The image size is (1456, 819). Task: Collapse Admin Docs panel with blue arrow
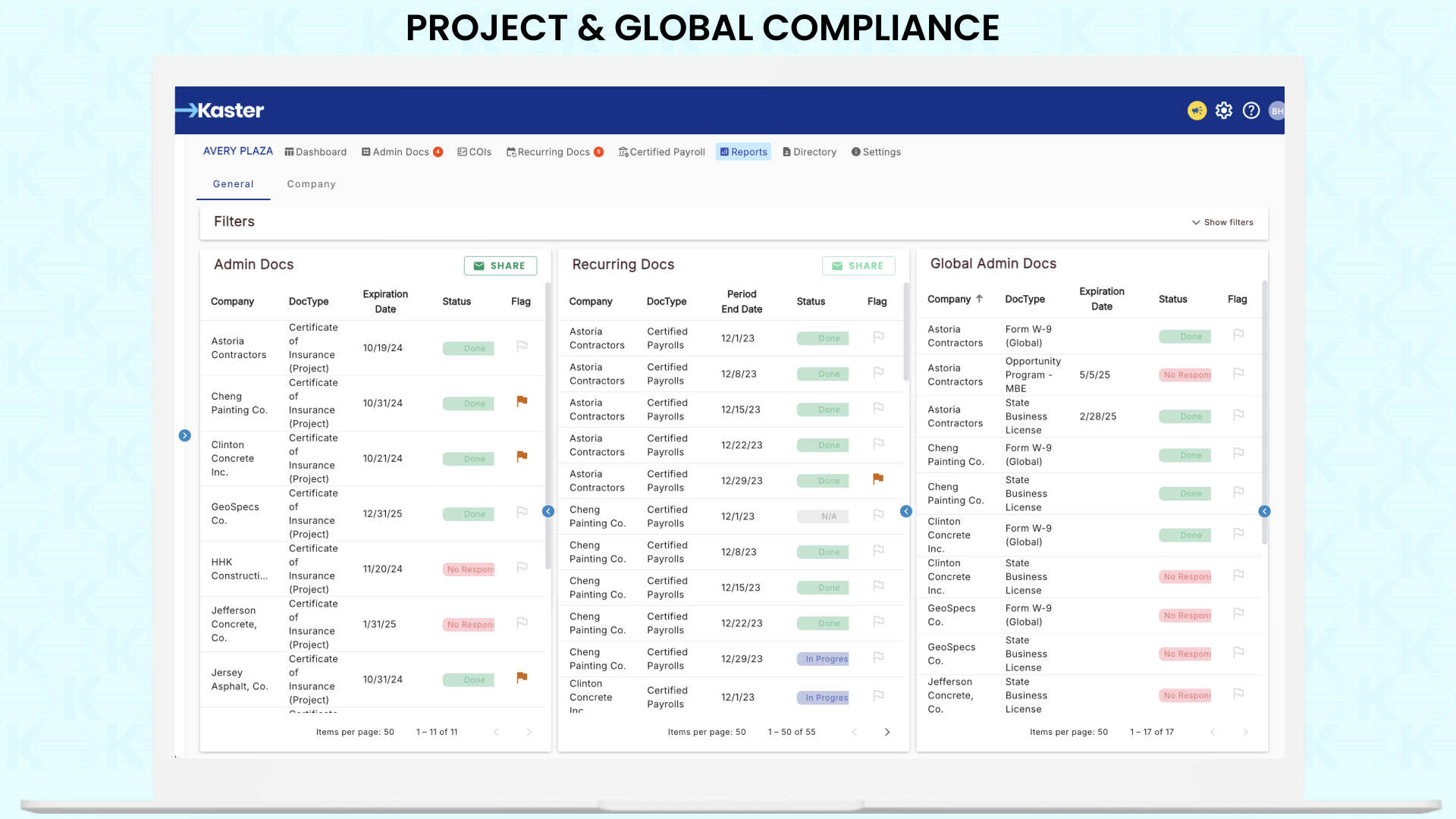coord(548,512)
